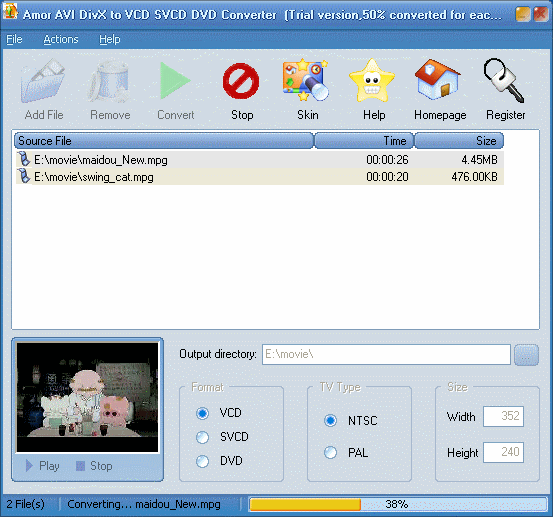This screenshot has height=517, width=553.
Task: Click the Remove trash can icon
Action: pos(109,81)
